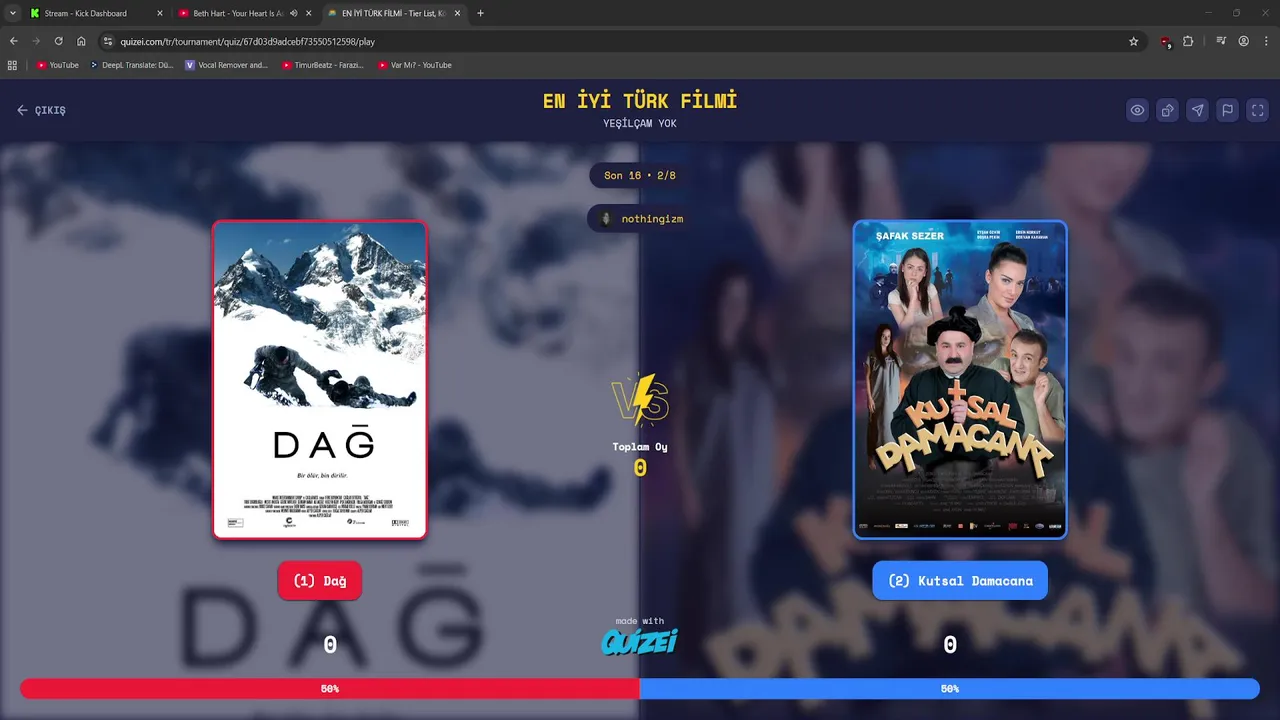Image resolution: width=1280 pixels, height=720 pixels.
Task: Open the browser home page
Action: pyautogui.click(x=81, y=41)
